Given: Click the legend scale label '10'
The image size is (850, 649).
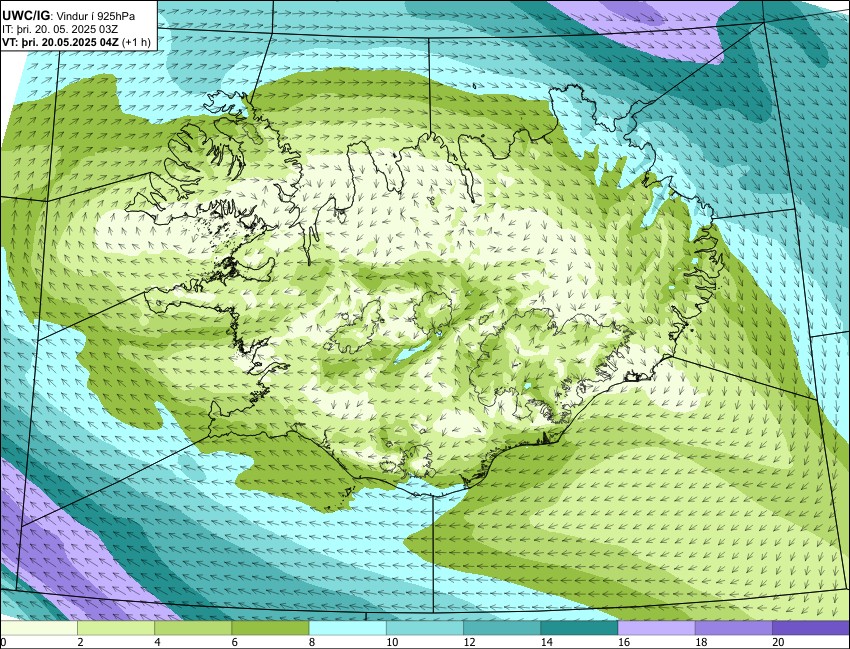Looking at the screenshot, I should [391, 642].
